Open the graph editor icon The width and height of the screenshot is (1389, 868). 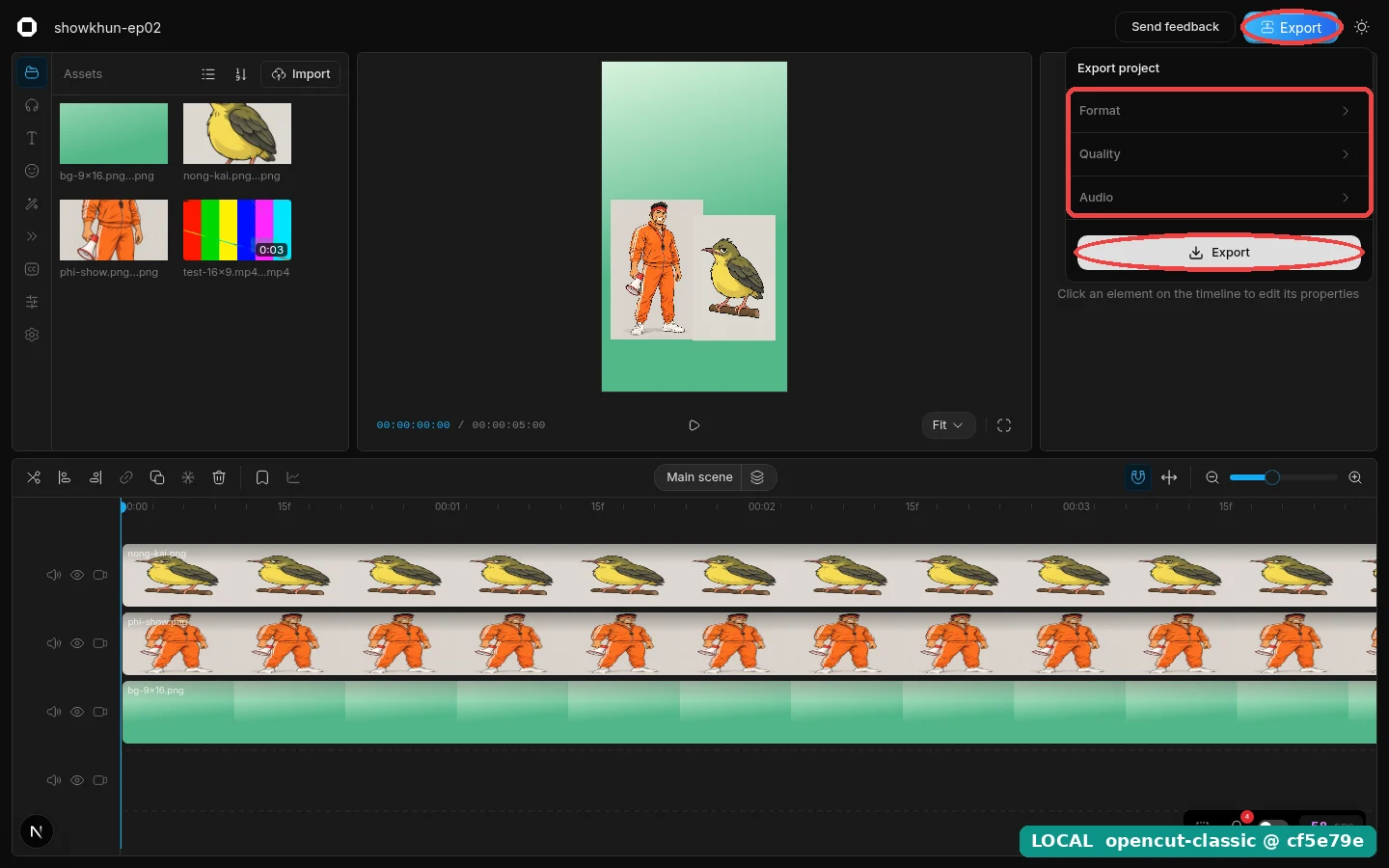pyautogui.click(x=293, y=477)
